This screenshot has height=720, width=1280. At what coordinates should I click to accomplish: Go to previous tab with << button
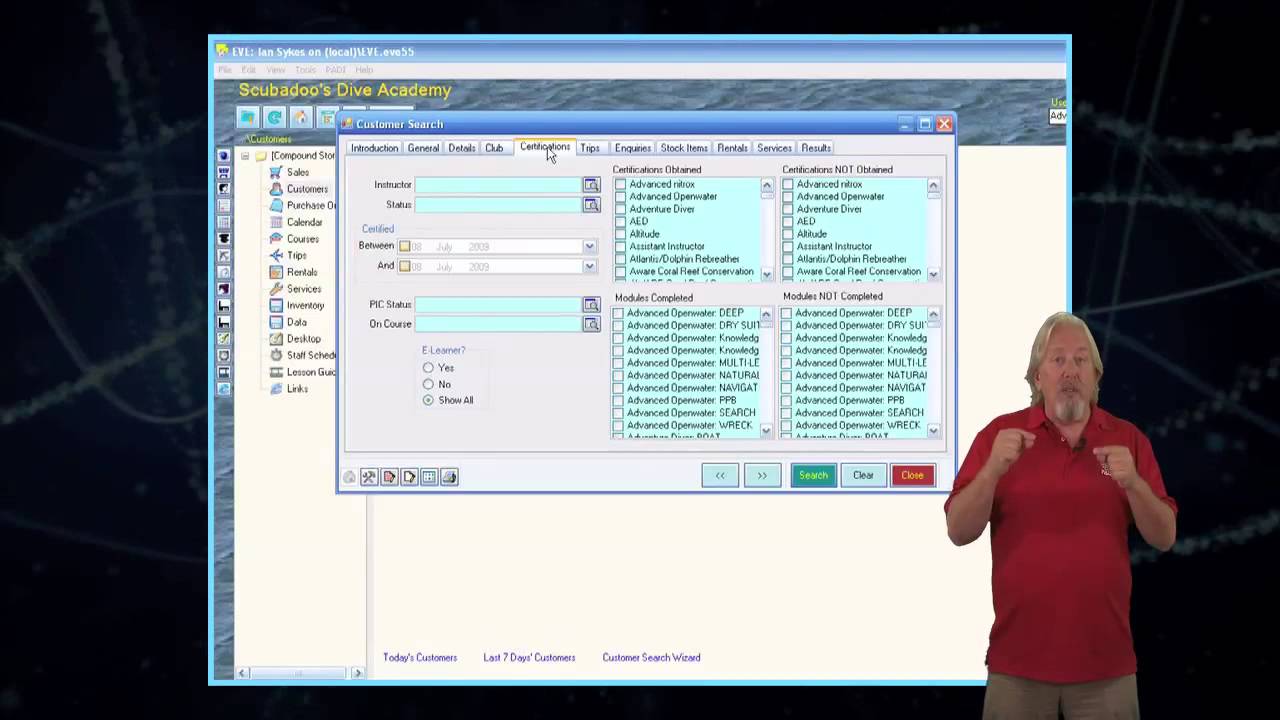[x=720, y=475]
